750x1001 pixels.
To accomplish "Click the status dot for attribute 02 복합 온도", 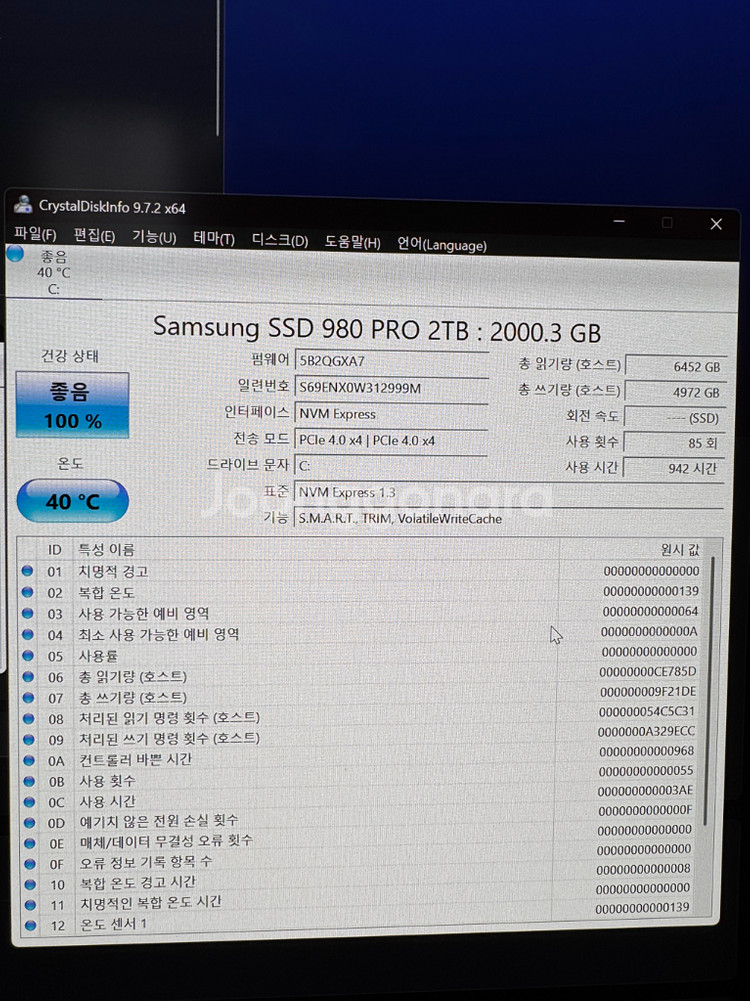I will click(x=27, y=592).
